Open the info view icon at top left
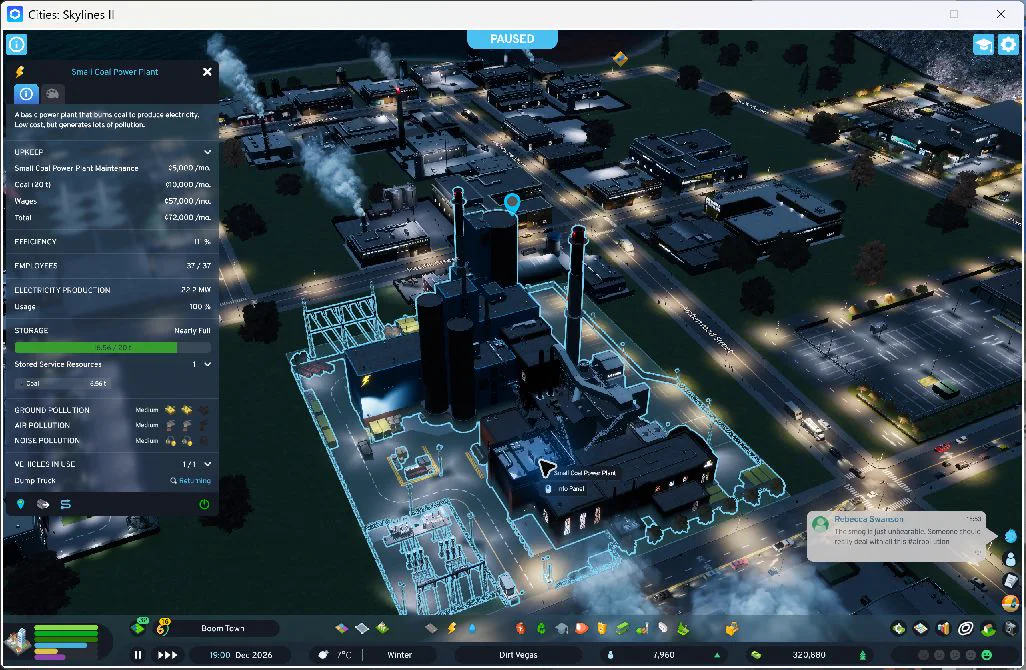This screenshot has height=670, width=1026. 16,44
